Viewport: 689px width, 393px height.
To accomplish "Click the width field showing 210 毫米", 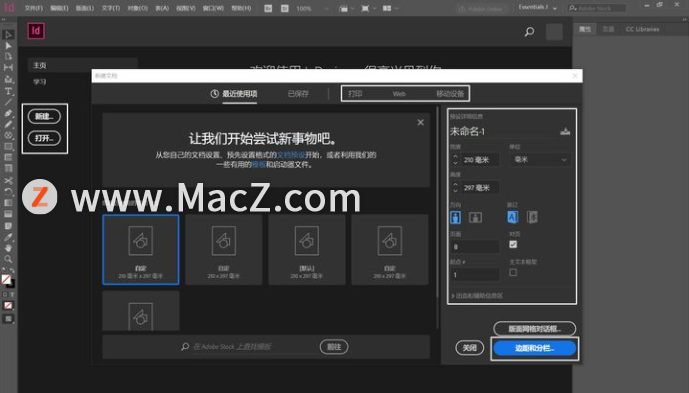I will coord(480,160).
